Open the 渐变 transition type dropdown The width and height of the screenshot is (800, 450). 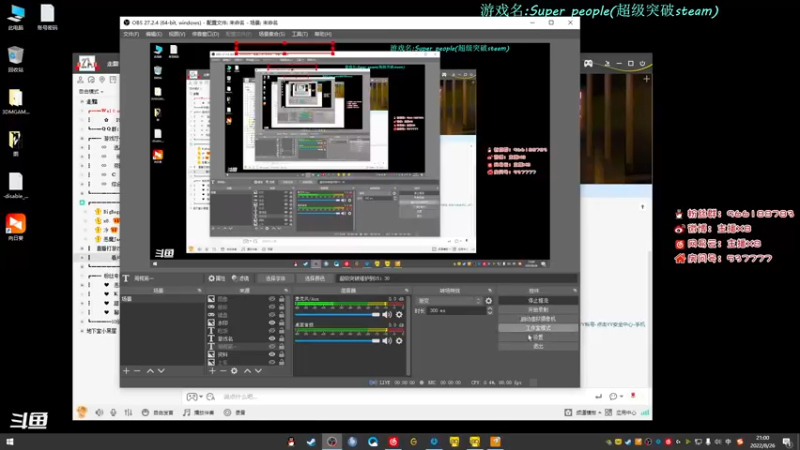pos(449,301)
